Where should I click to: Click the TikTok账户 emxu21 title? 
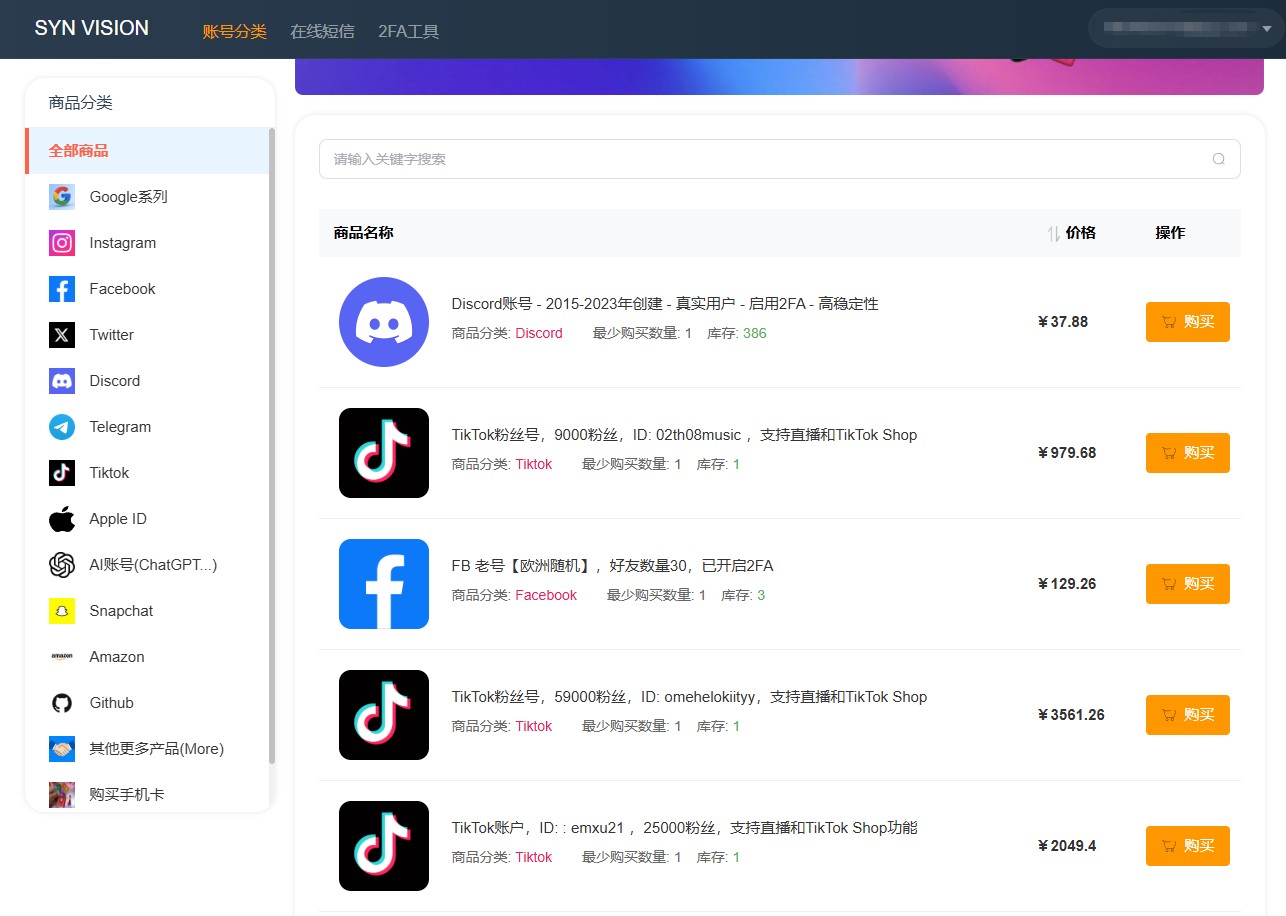pos(685,828)
